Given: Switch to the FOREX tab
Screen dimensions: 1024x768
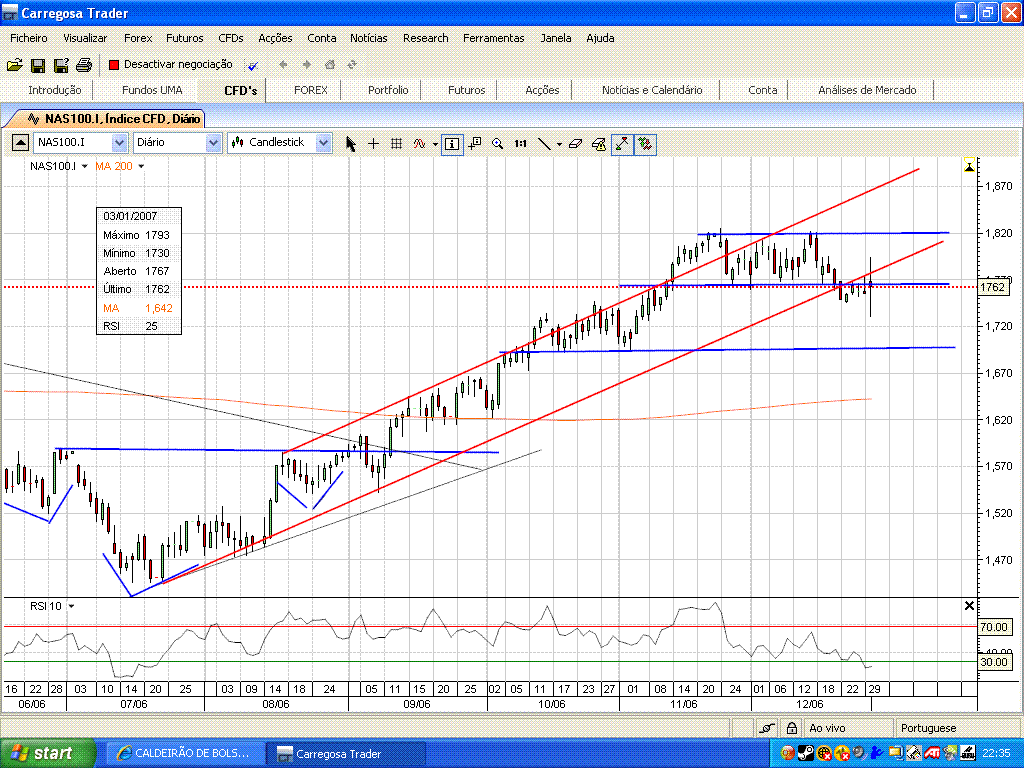Looking at the screenshot, I should 310,90.
